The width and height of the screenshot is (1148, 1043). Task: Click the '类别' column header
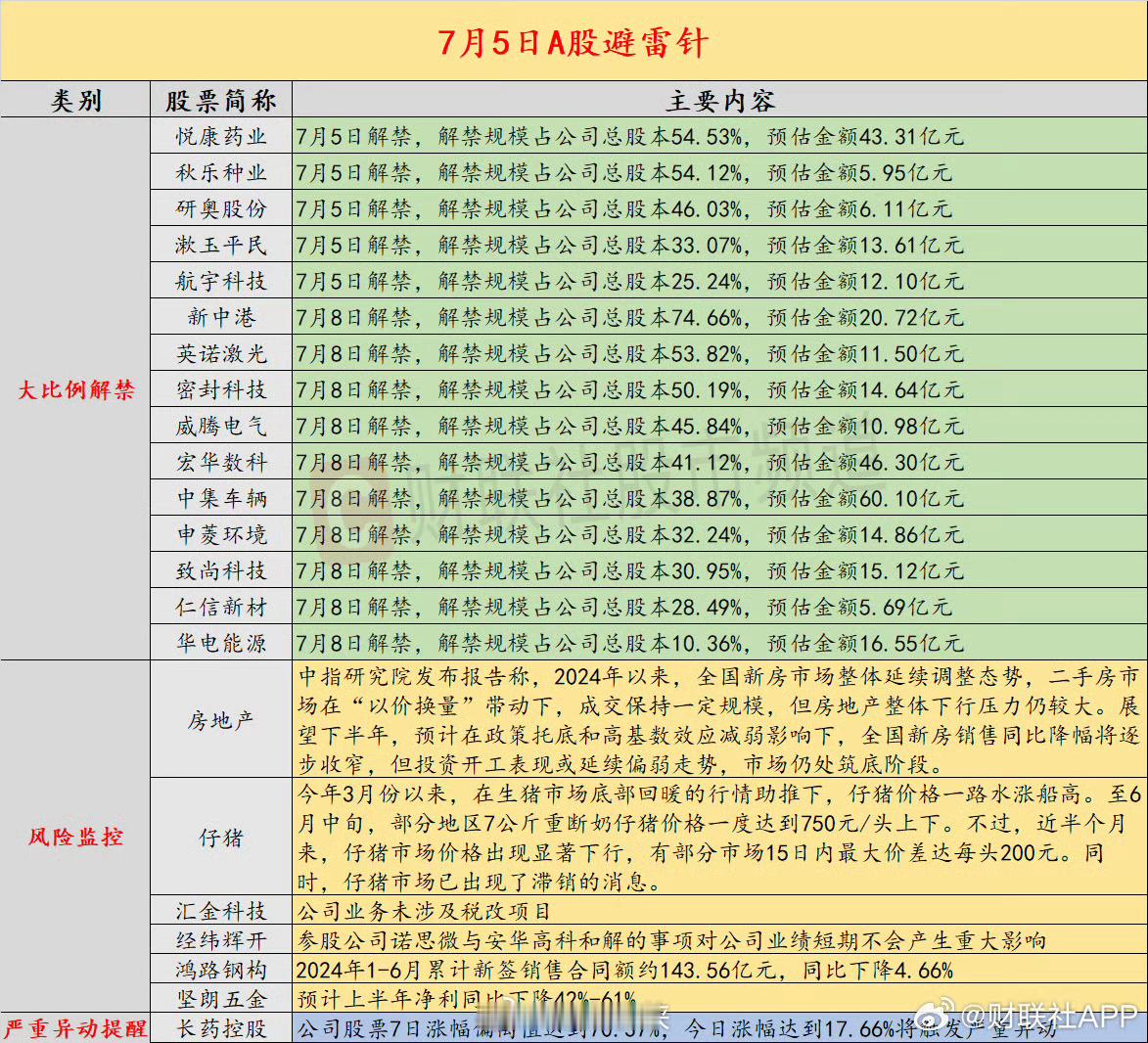76,100
